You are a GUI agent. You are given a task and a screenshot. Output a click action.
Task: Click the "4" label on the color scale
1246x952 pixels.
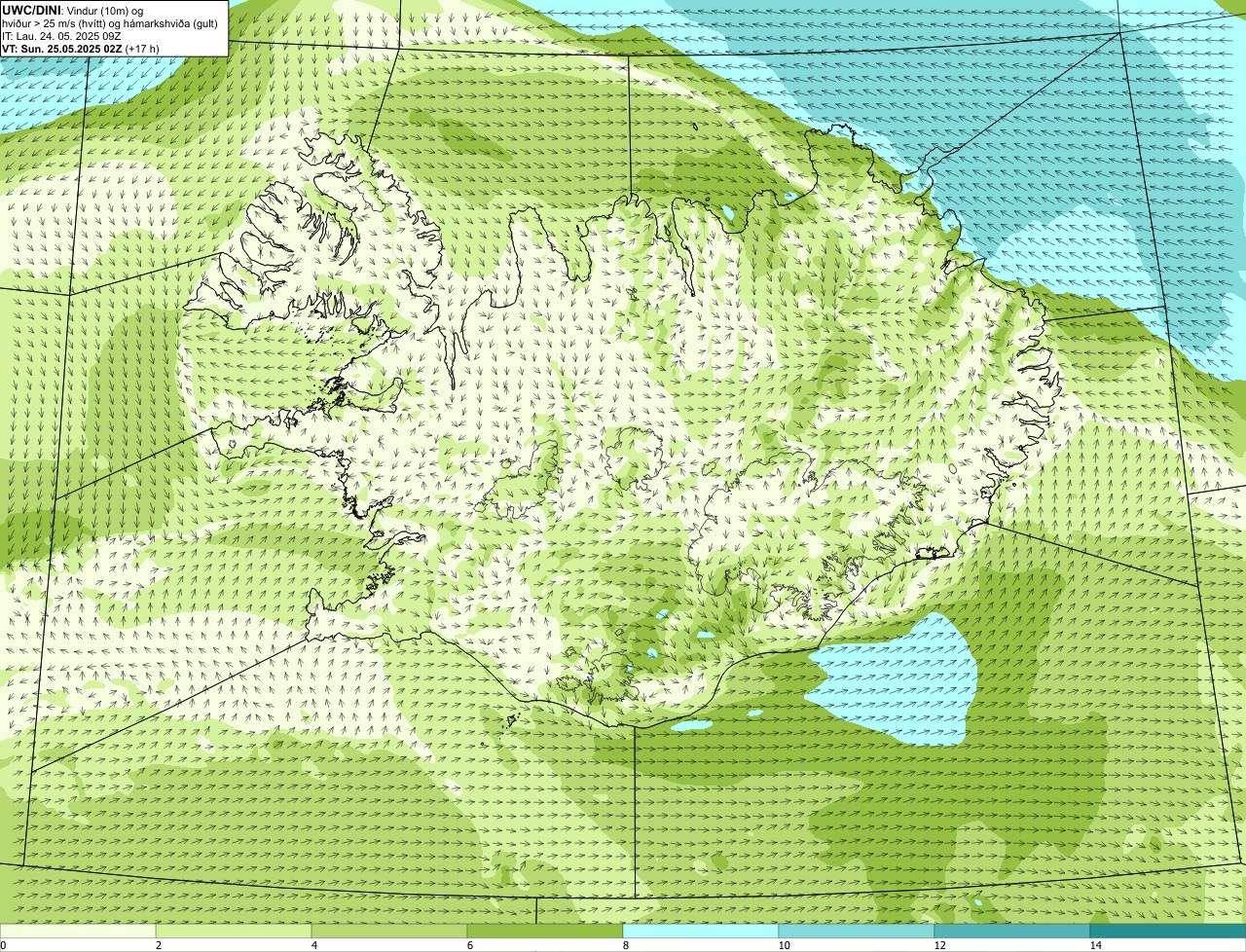(314, 945)
